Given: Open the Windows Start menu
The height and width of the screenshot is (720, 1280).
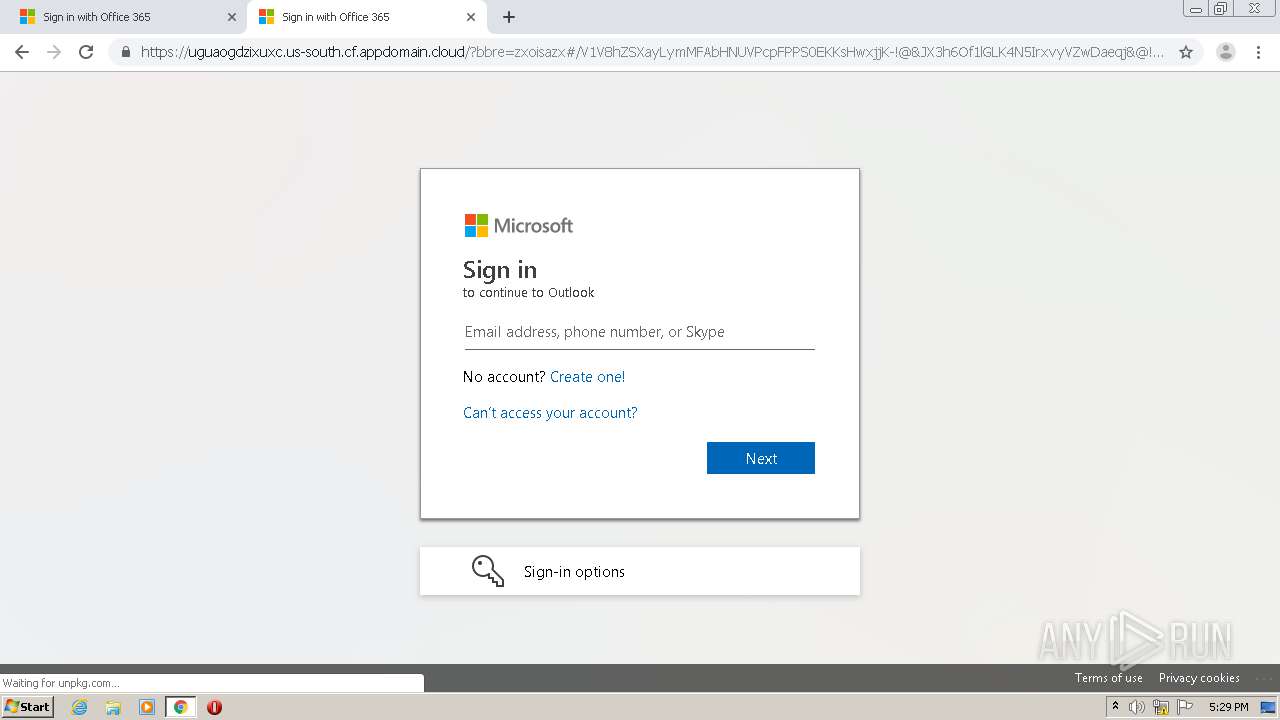Looking at the screenshot, I should pos(28,707).
